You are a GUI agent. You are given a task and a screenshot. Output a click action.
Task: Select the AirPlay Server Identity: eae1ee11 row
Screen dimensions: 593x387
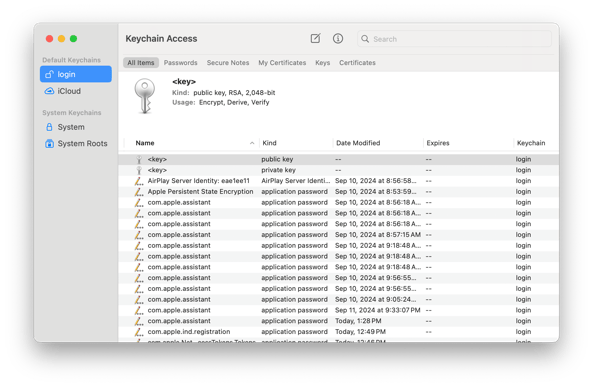click(x=338, y=181)
